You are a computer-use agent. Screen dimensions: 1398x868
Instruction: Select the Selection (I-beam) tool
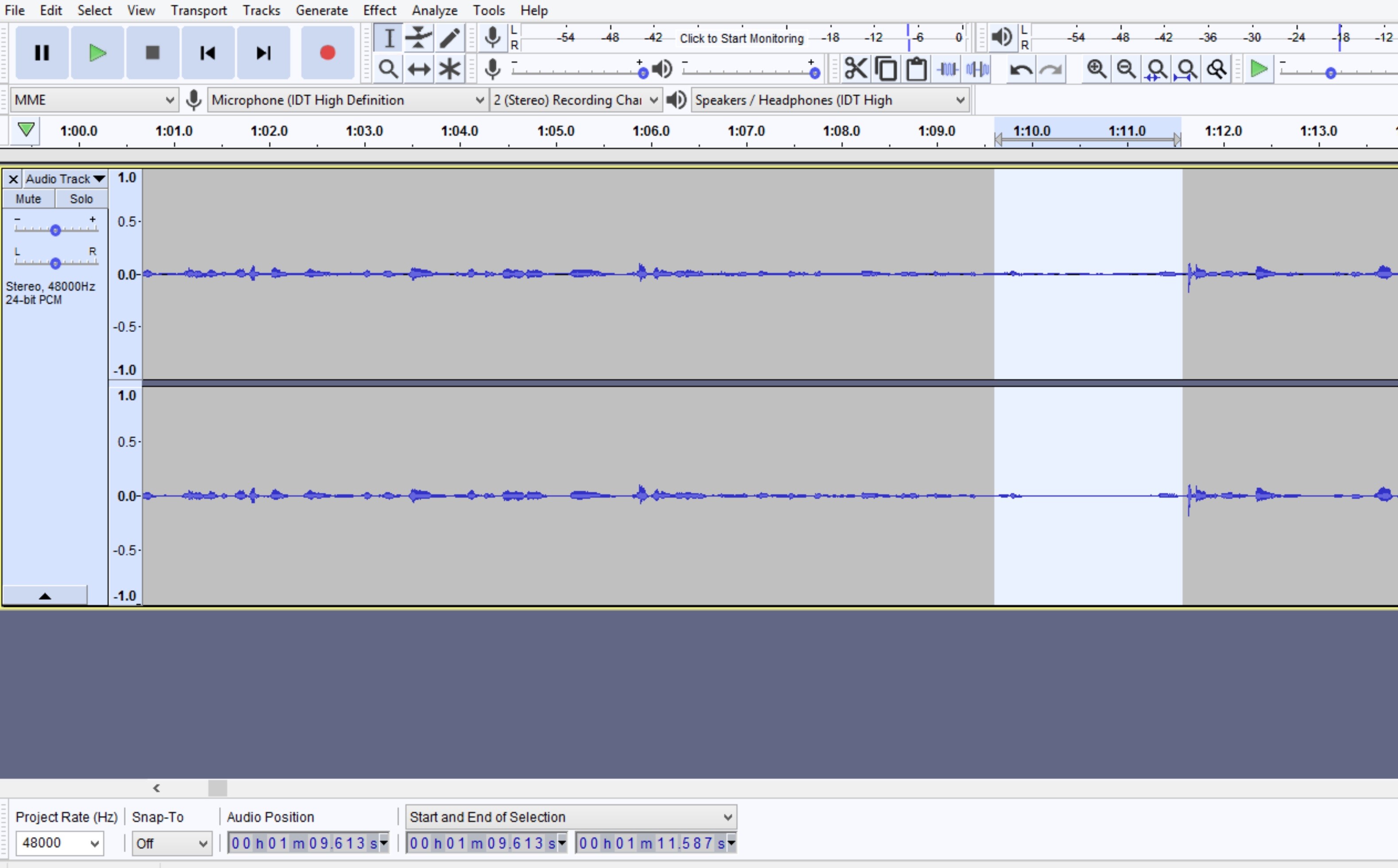click(x=389, y=39)
